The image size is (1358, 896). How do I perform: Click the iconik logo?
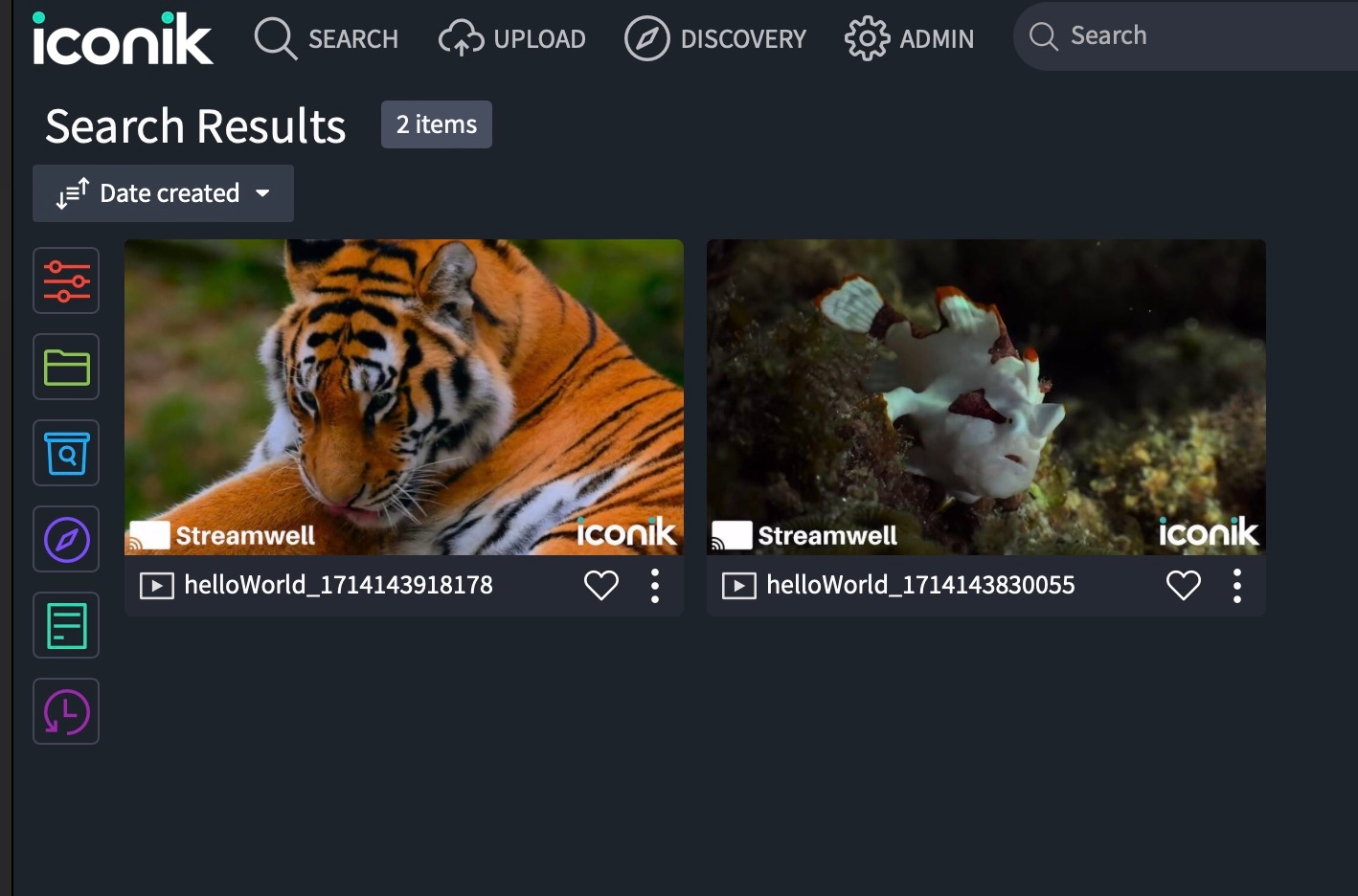pyautogui.click(x=123, y=38)
